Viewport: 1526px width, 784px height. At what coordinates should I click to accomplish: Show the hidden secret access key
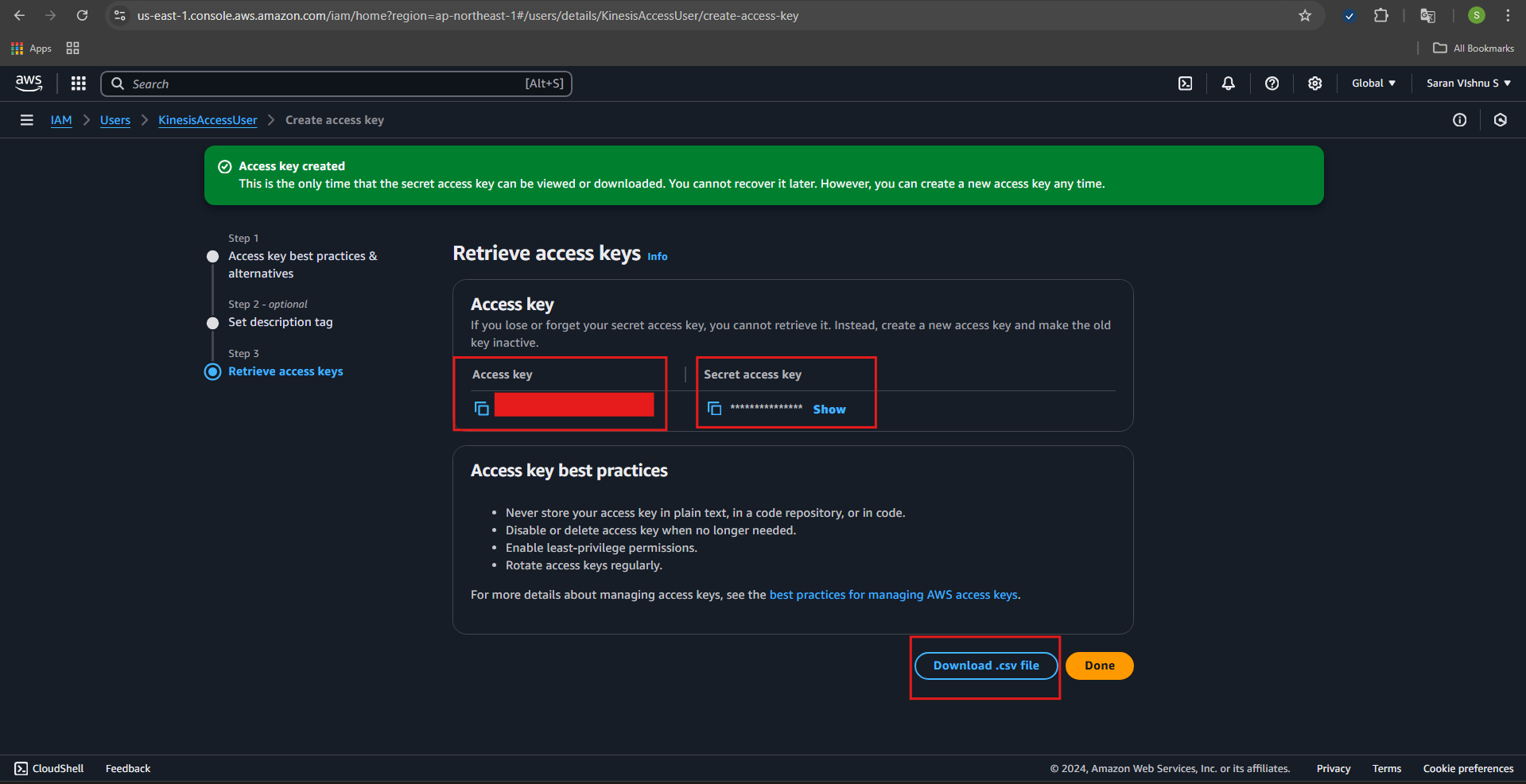point(829,409)
